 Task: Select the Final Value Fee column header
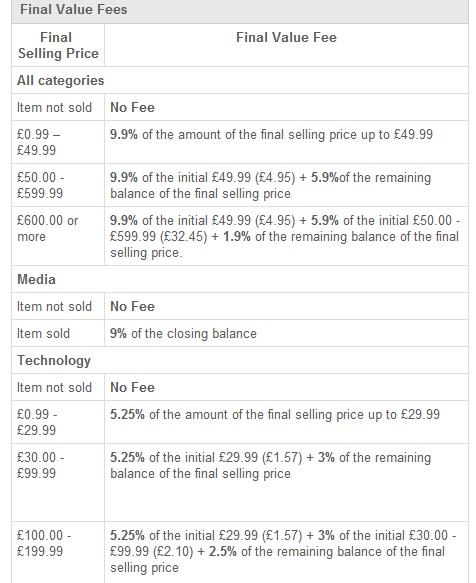pos(286,37)
